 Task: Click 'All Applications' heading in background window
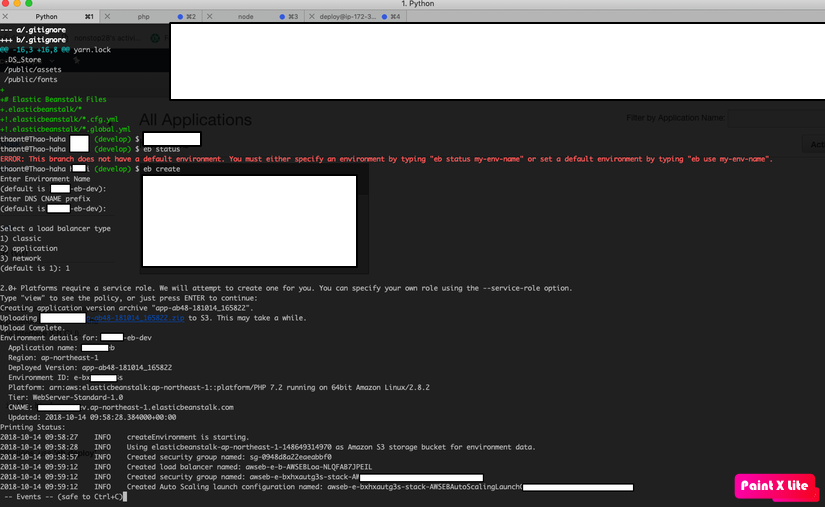click(x=195, y=120)
